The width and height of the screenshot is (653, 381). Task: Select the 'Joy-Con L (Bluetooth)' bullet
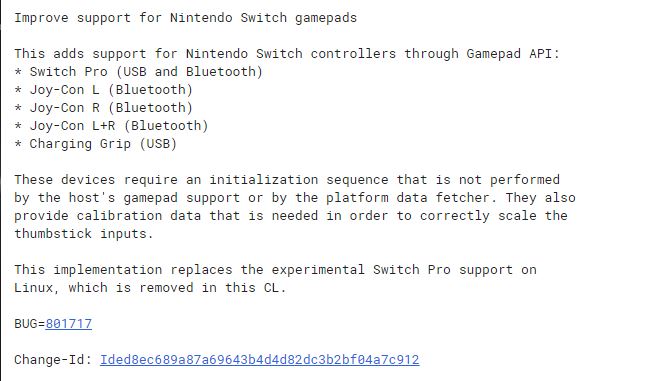point(103,90)
